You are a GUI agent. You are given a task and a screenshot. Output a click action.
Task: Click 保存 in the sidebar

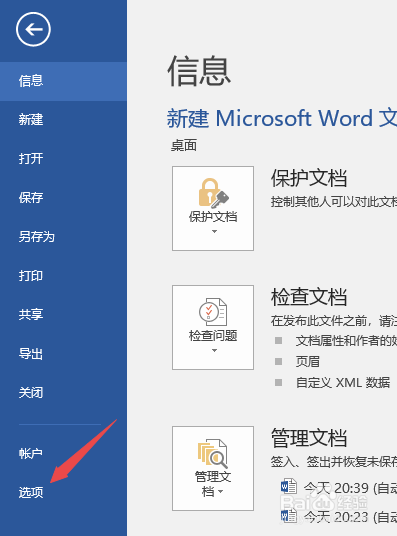click(63, 198)
